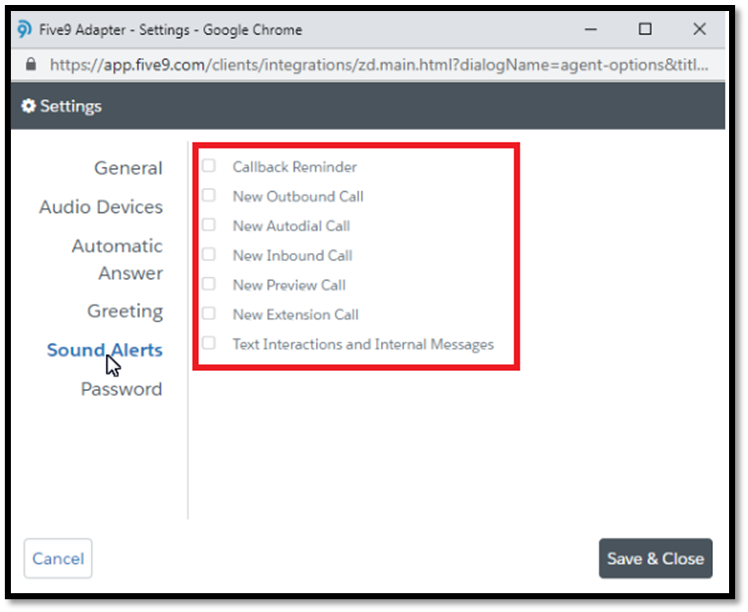
Task: Maximize the Five9 Adapter window
Action: pos(645,30)
